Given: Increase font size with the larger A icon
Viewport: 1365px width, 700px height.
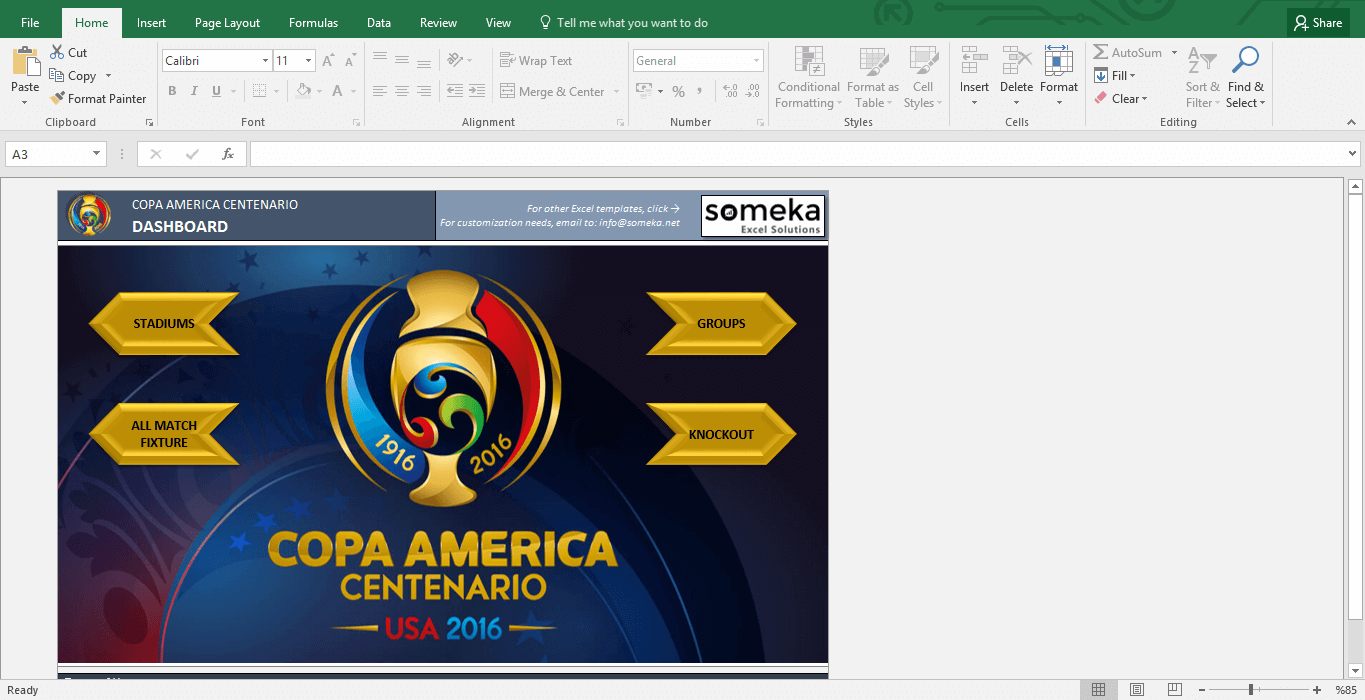Looking at the screenshot, I should (328, 61).
